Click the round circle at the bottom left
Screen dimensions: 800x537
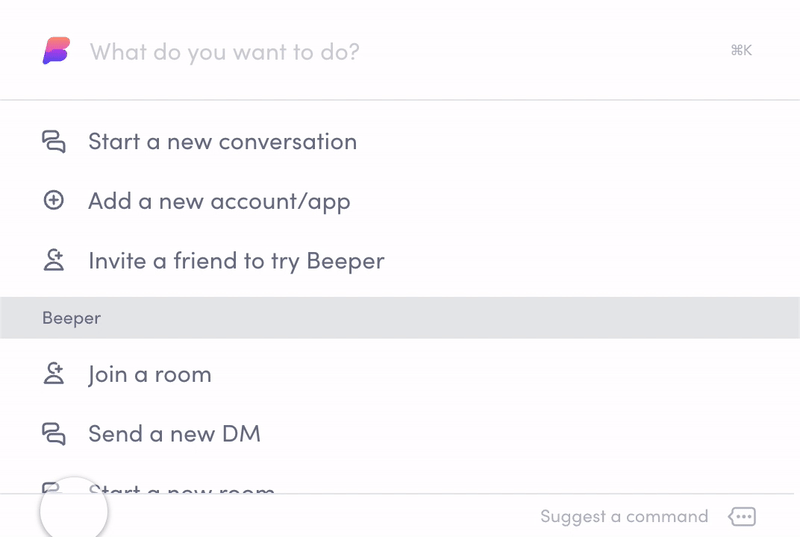(x=73, y=511)
